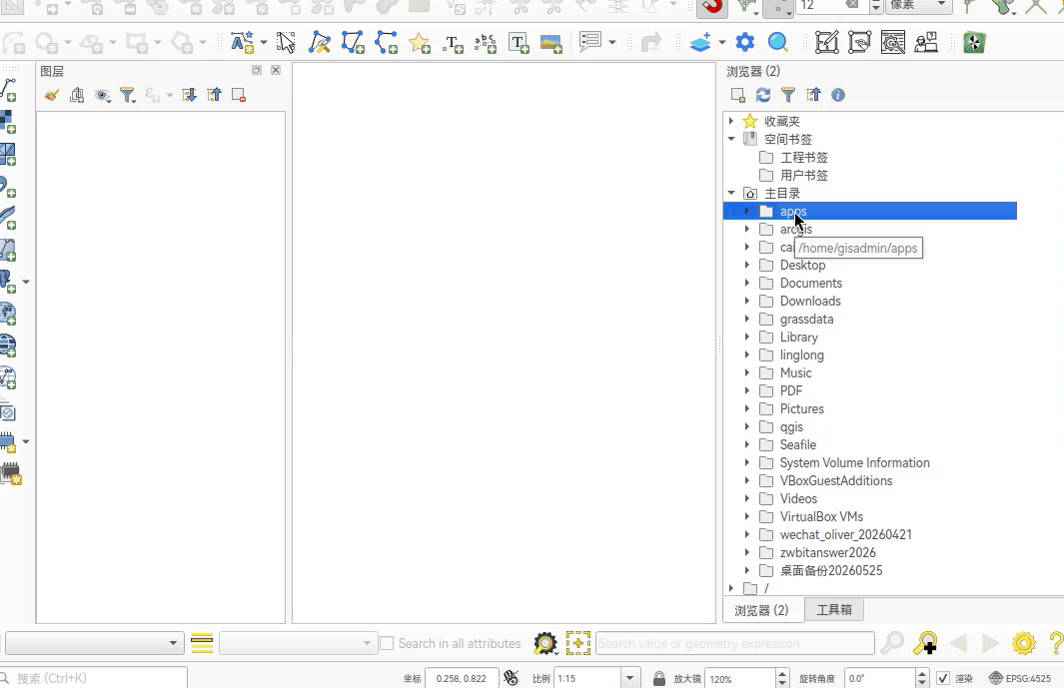Choose the Modify Annotations tool
The width and height of the screenshot is (1064, 688).
(319, 43)
